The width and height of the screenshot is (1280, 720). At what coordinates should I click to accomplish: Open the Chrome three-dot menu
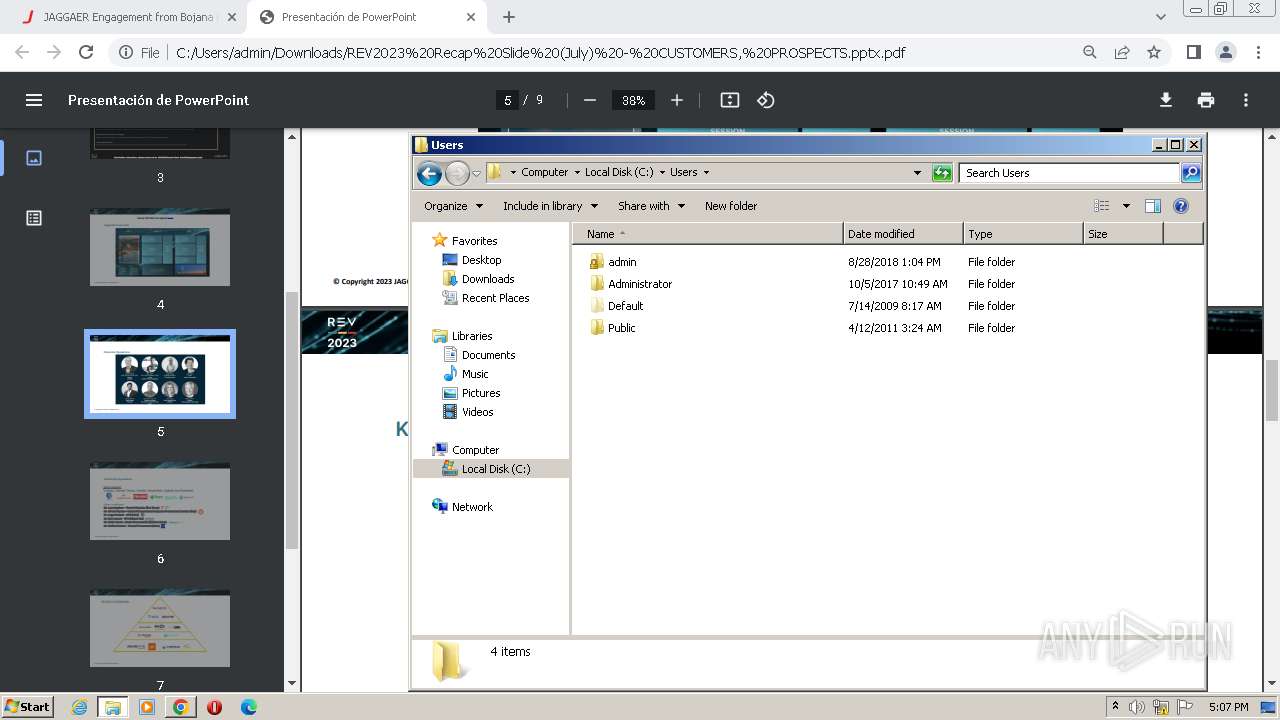[x=1256, y=52]
